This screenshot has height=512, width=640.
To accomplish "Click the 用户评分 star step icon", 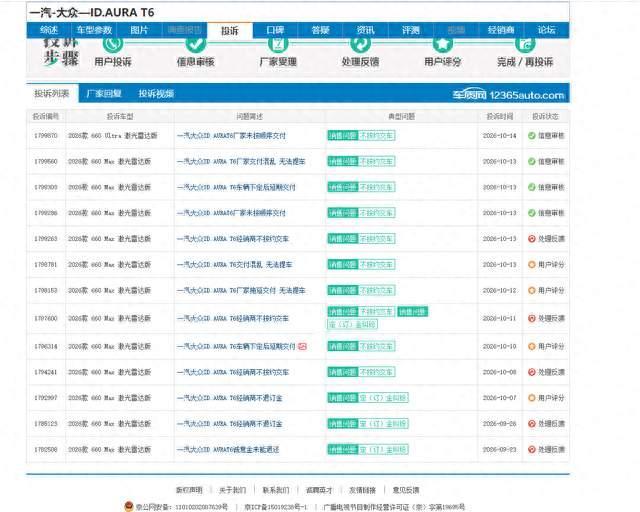I will [443, 44].
